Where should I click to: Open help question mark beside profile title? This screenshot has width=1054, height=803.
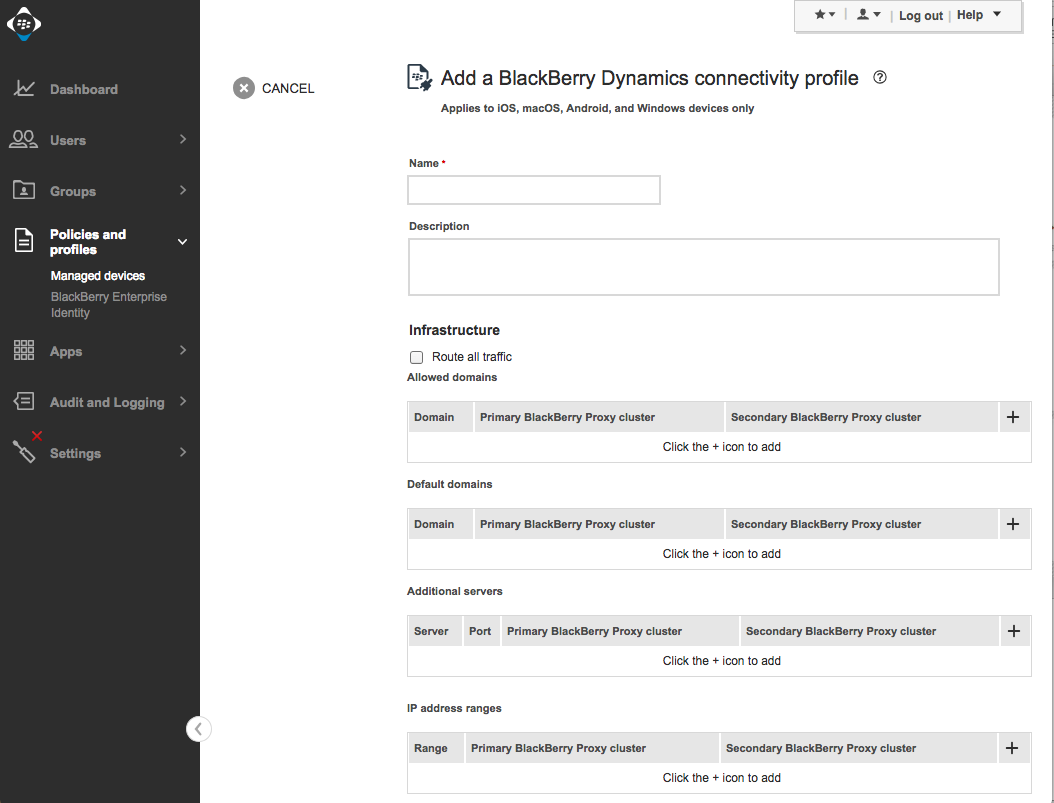click(x=880, y=78)
